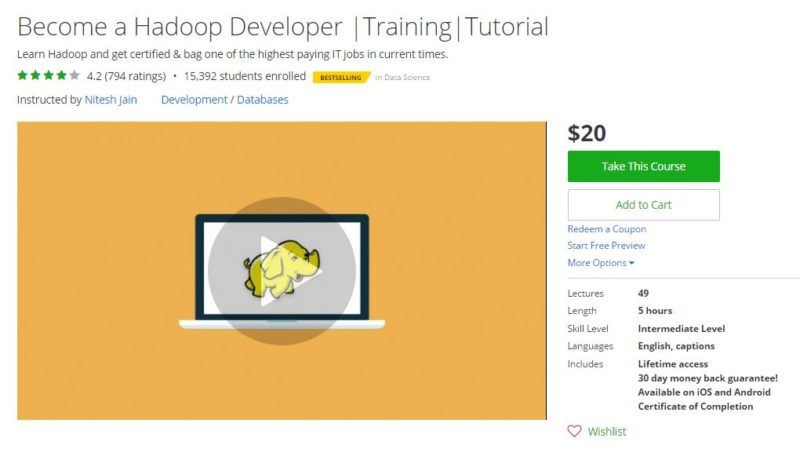
Task: Click the Lectures count 49
Action: click(x=643, y=293)
